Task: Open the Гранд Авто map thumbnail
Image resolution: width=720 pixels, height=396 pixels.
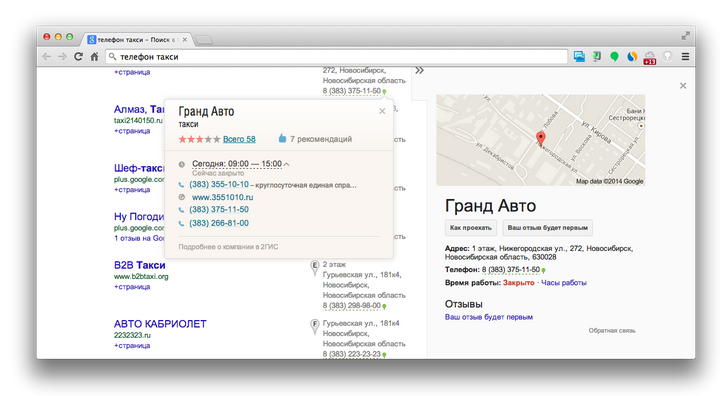Action: coord(540,140)
